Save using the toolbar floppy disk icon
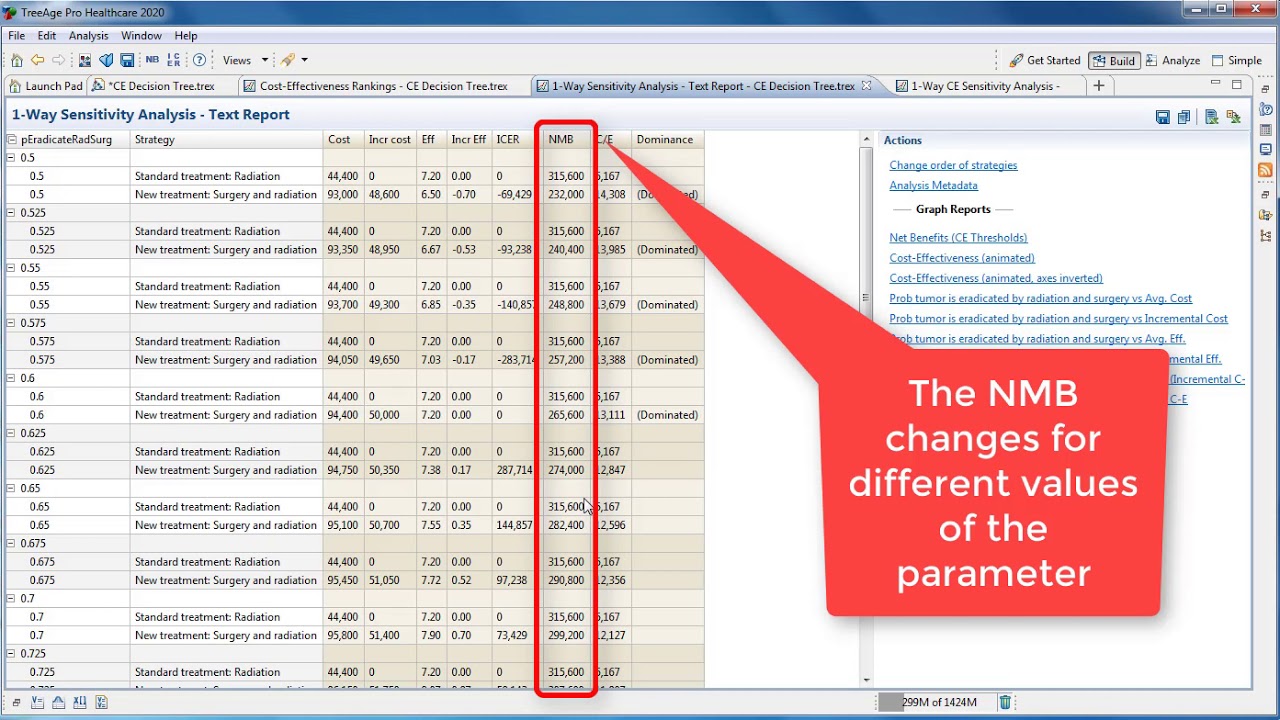This screenshot has width=1280, height=720. (127, 60)
